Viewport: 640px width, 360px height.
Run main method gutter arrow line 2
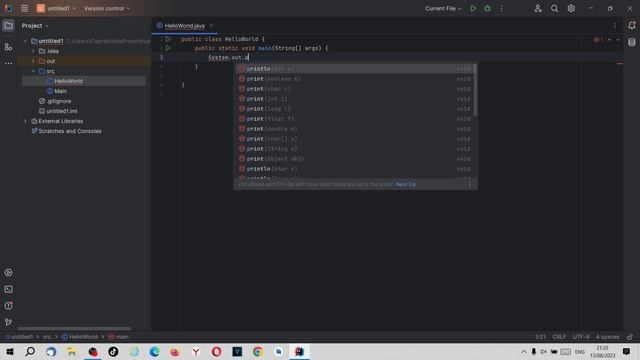tap(168, 48)
